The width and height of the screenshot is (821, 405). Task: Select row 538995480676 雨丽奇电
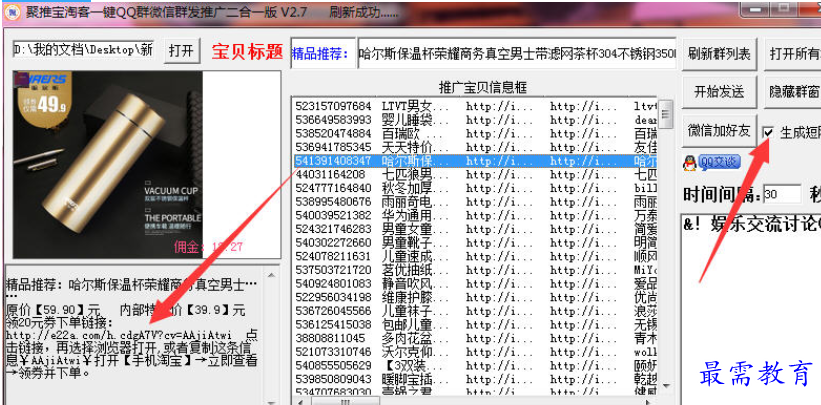click(474, 202)
